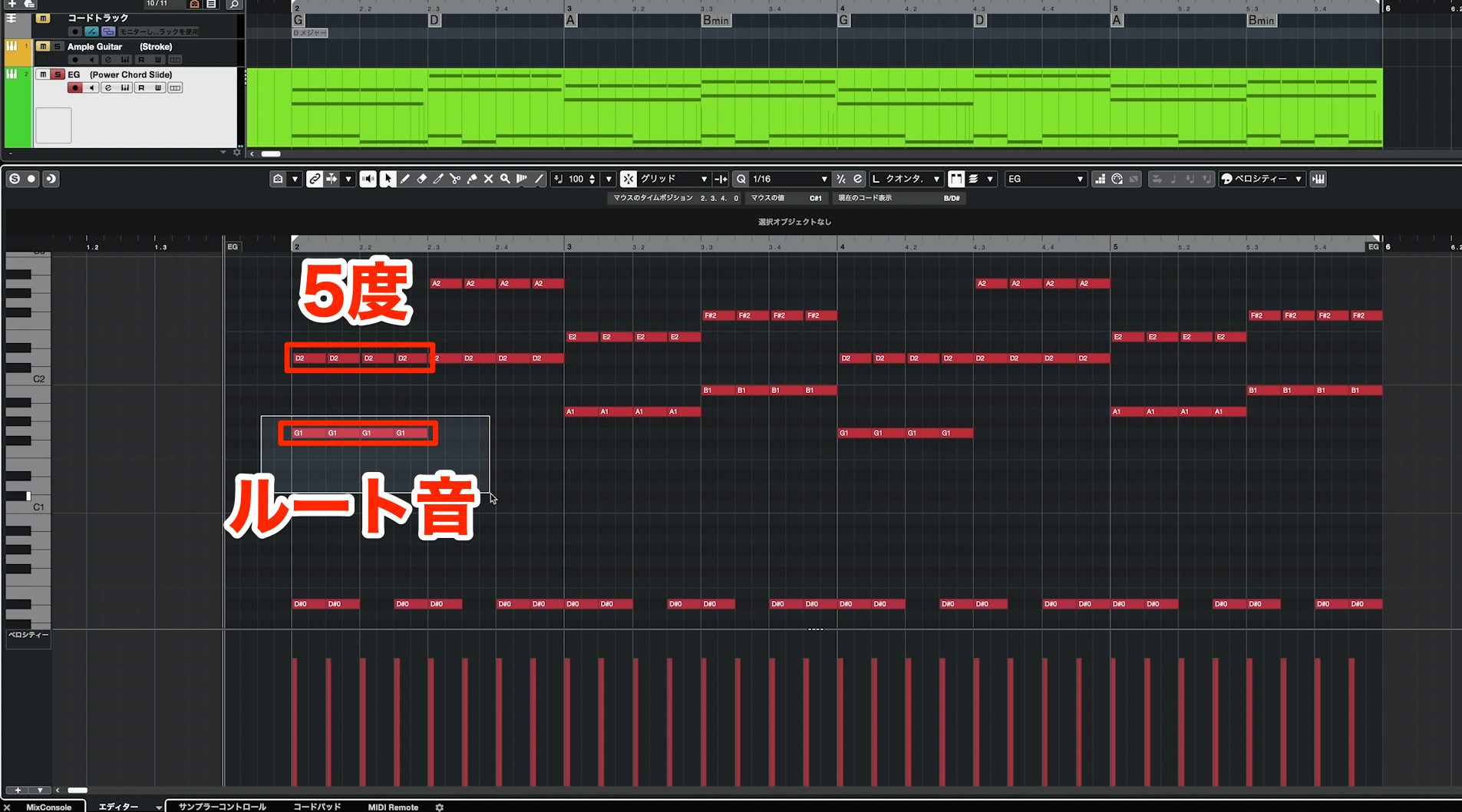Toggle monitor on the EG track
The height and width of the screenshot is (812, 1462).
(x=91, y=87)
